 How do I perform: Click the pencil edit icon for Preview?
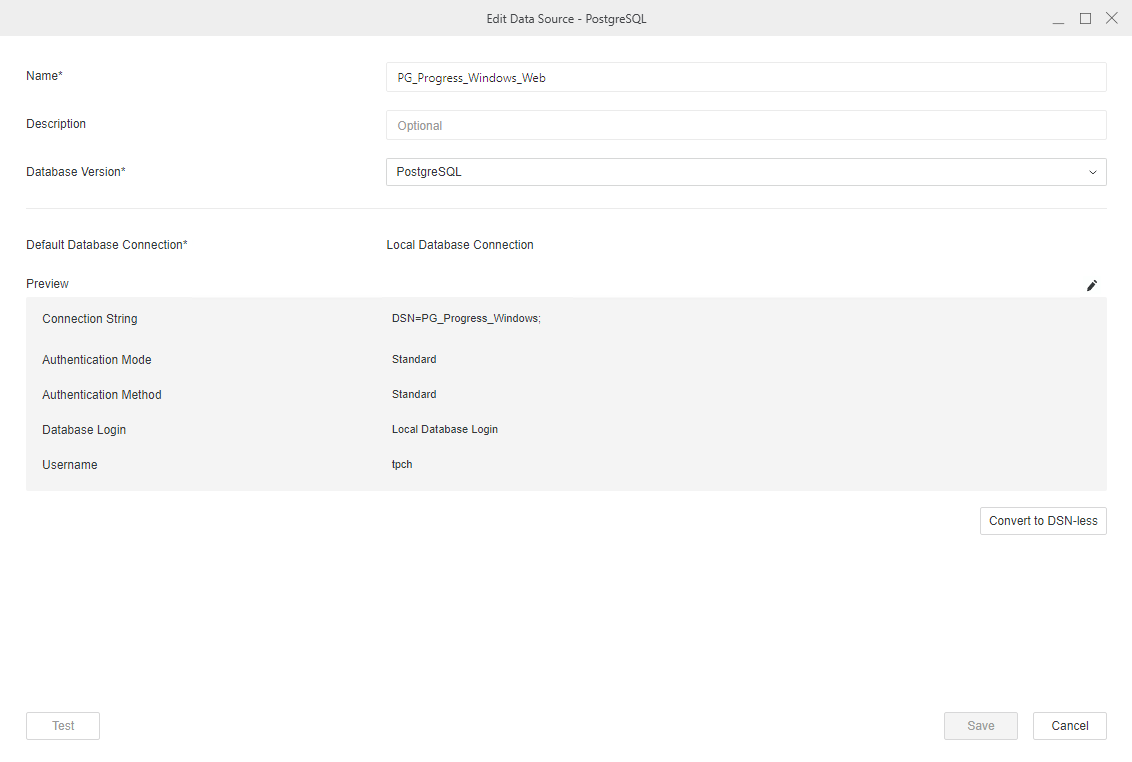coord(1092,286)
